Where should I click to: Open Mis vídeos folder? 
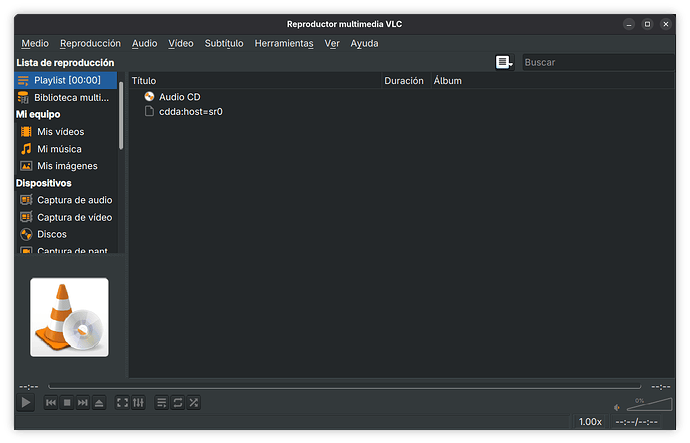(x=66, y=132)
